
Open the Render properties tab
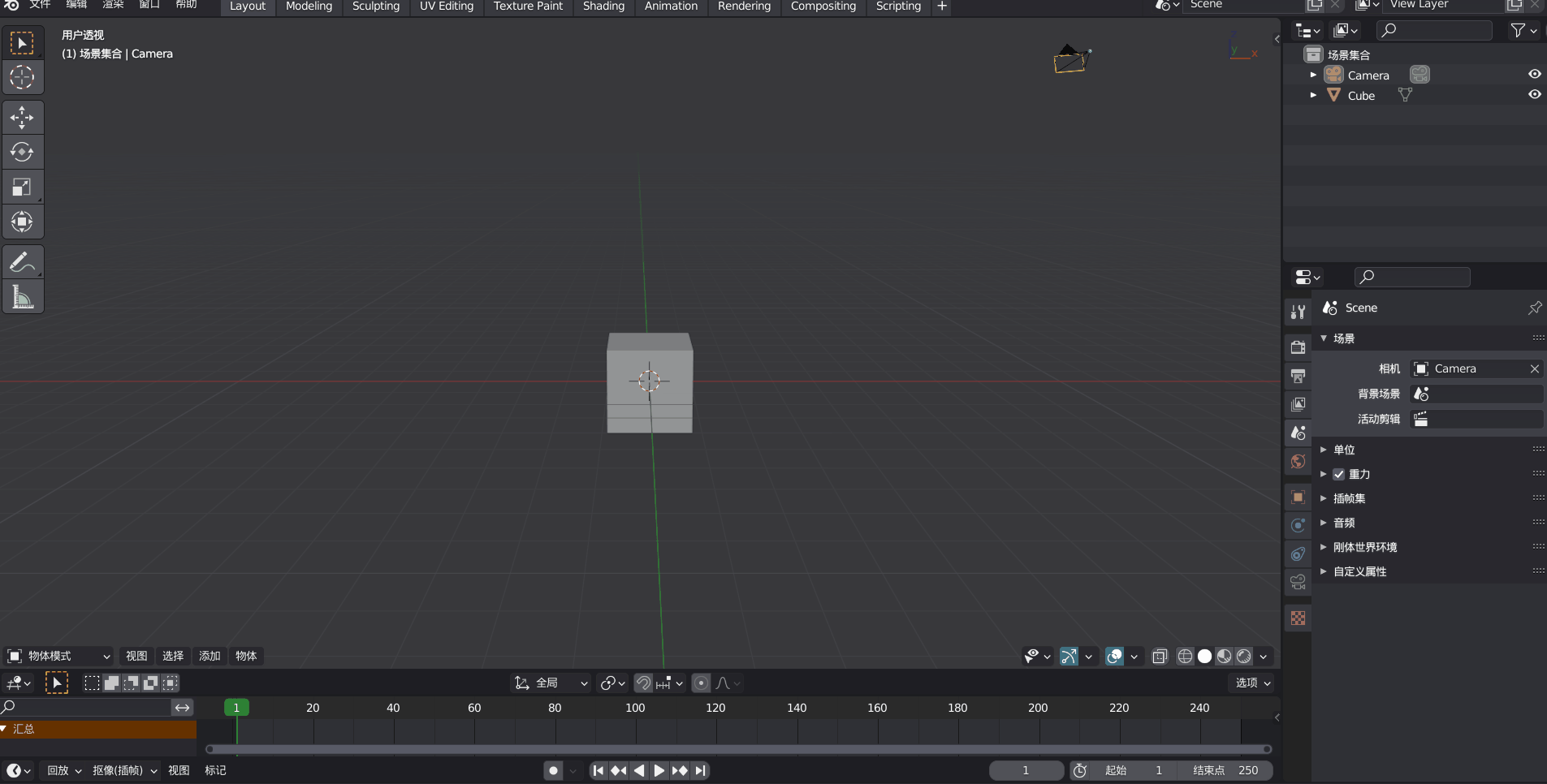tap(1298, 347)
